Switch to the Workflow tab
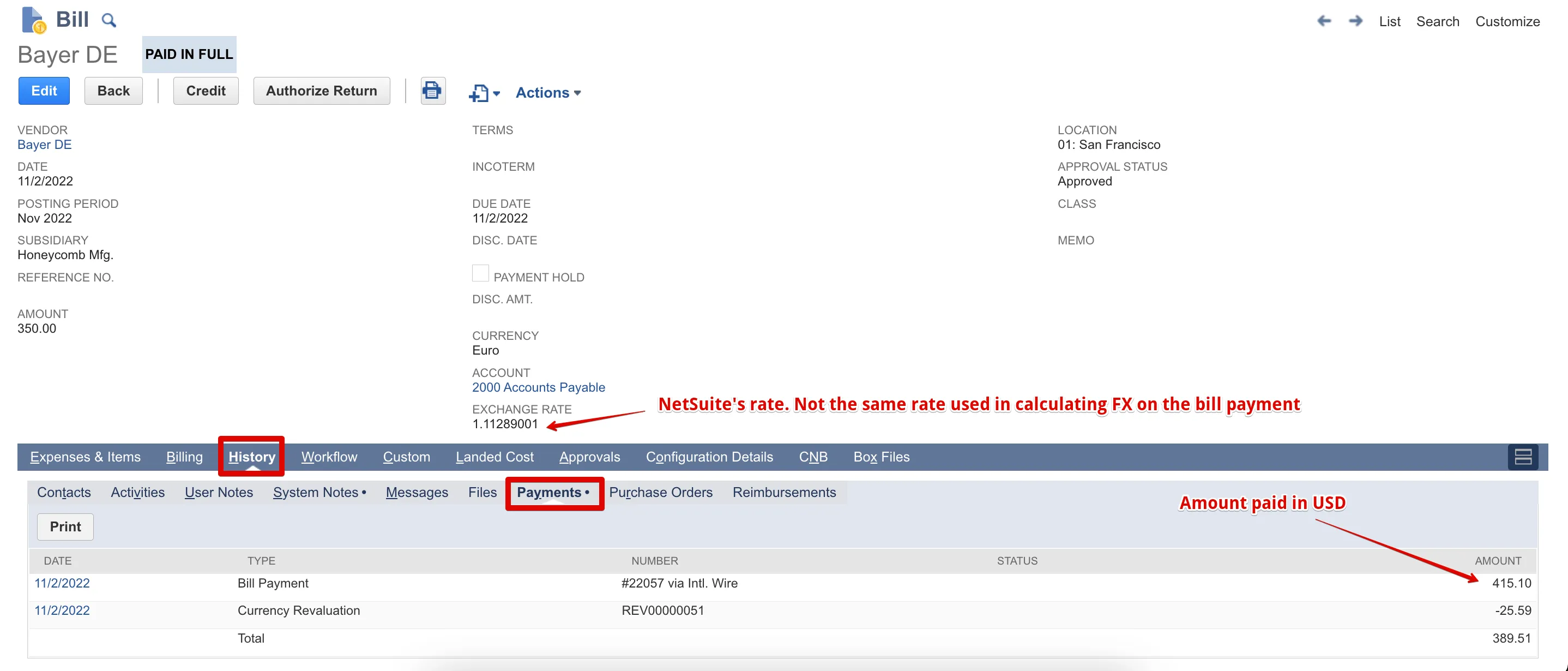The width and height of the screenshot is (1568, 671). [x=329, y=457]
